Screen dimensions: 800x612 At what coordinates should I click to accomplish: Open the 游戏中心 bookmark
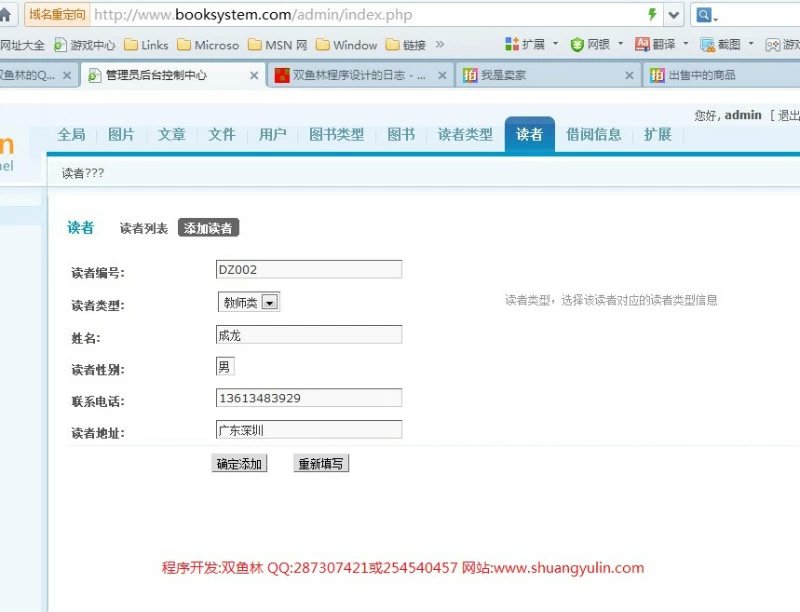tap(85, 45)
